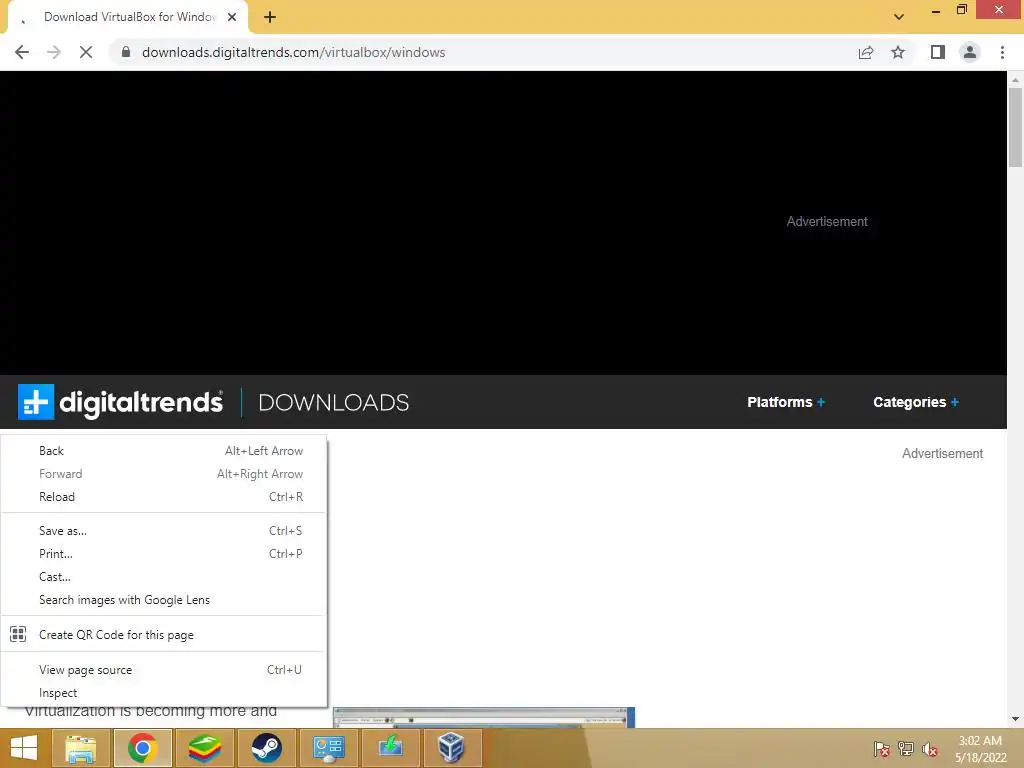Click the forward navigation arrow
Image resolution: width=1024 pixels, height=768 pixels.
(x=54, y=52)
